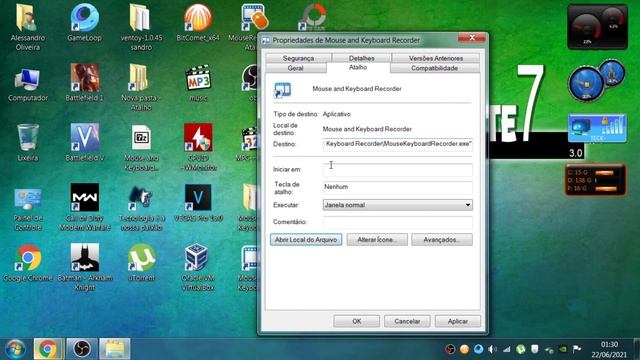
Task: Click the OBS tray icon
Action: [x=450, y=349]
